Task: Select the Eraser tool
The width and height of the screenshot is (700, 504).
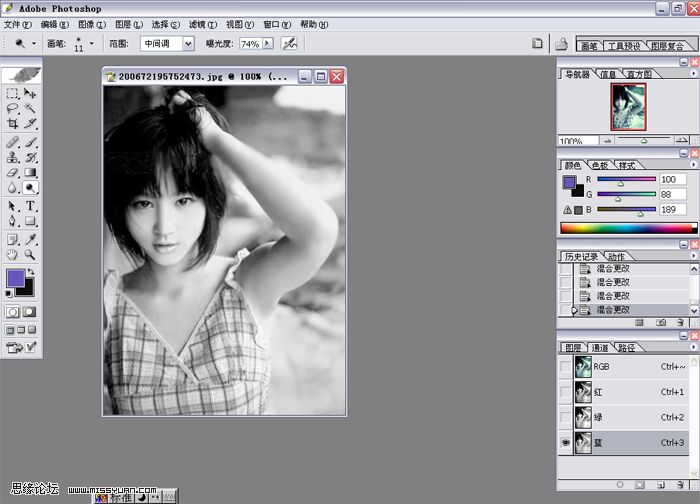Action: pyautogui.click(x=12, y=172)
